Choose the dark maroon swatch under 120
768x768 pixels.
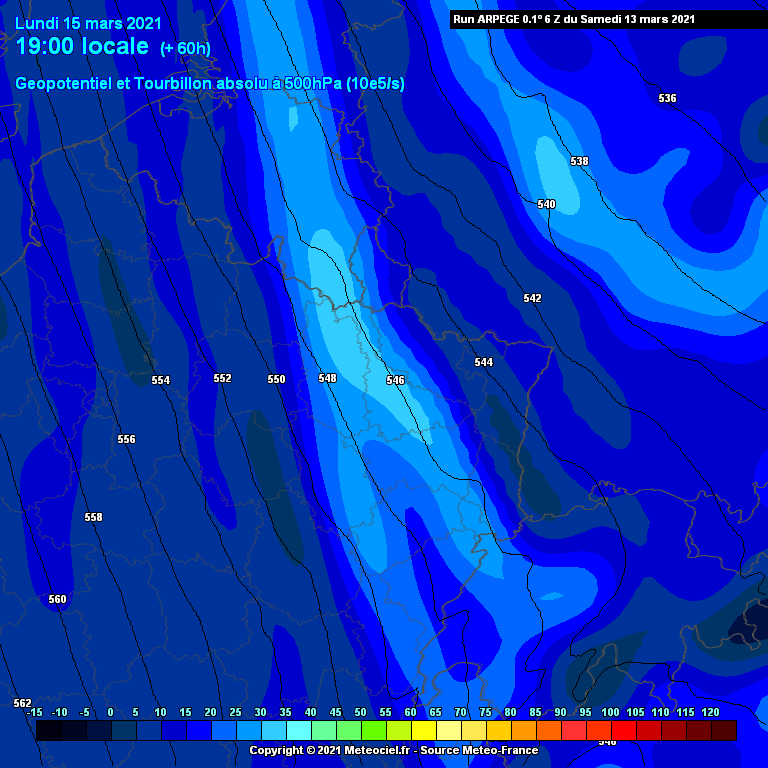point(723,731)
